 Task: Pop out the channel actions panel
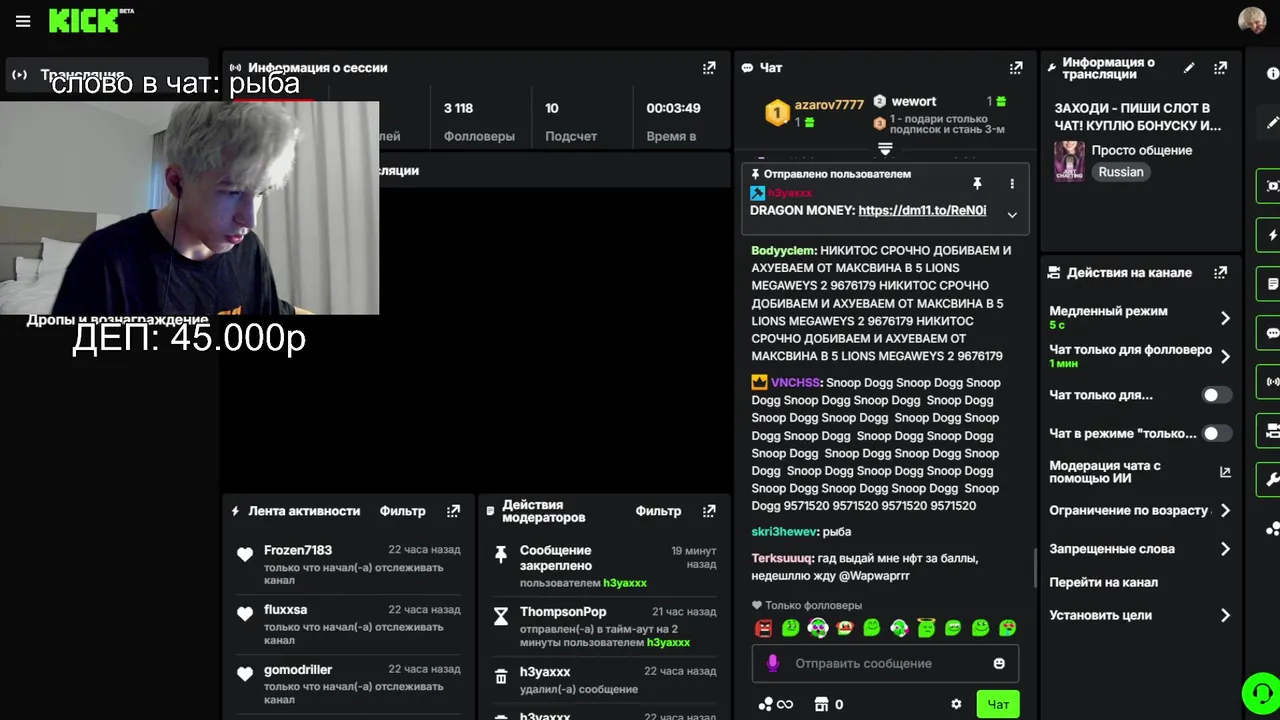coord(1220,272)
